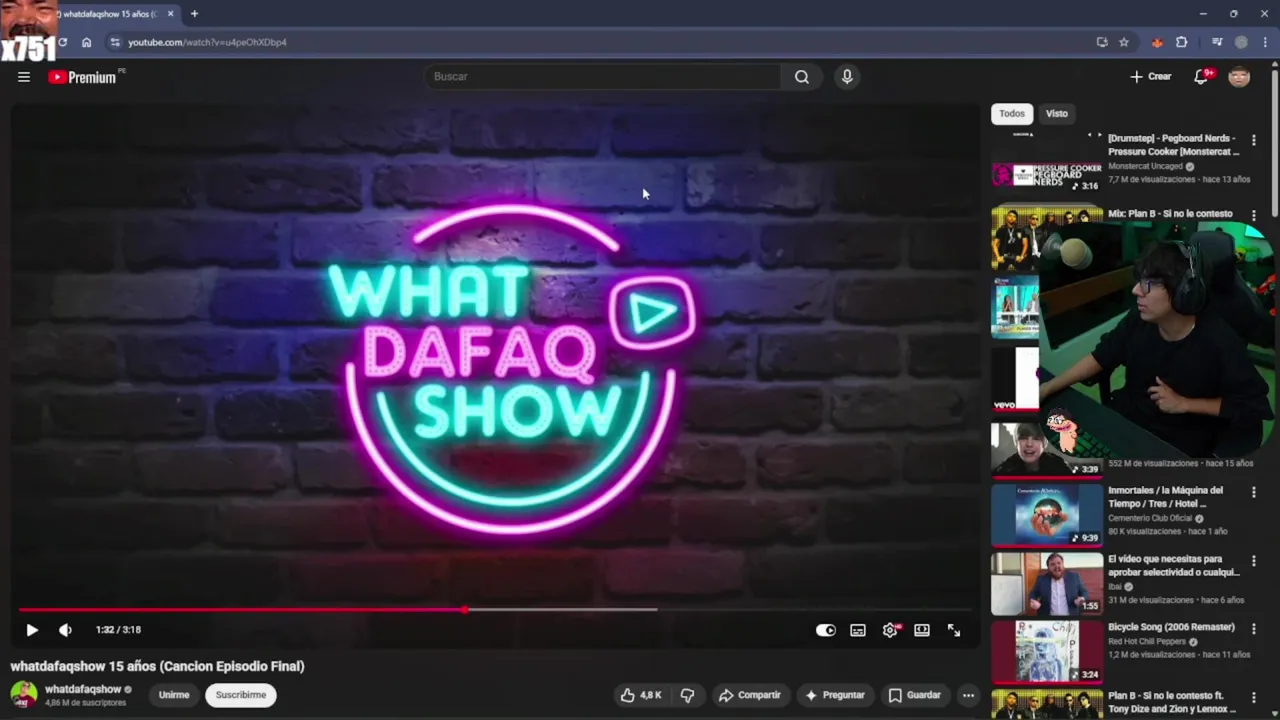This screenshot has width=1280, height=720.
Task: Mute the video with speaker icon
Action: coord(65,630)
